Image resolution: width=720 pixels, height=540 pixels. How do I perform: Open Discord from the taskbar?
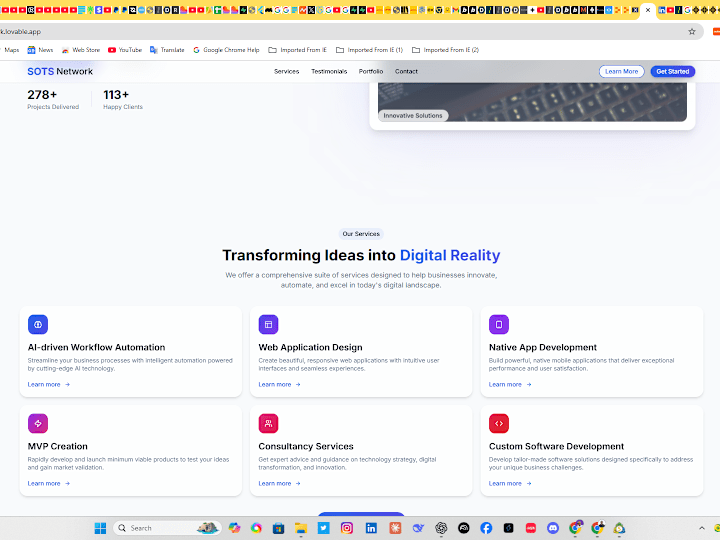pyautogui.click(x=553, y=528)
